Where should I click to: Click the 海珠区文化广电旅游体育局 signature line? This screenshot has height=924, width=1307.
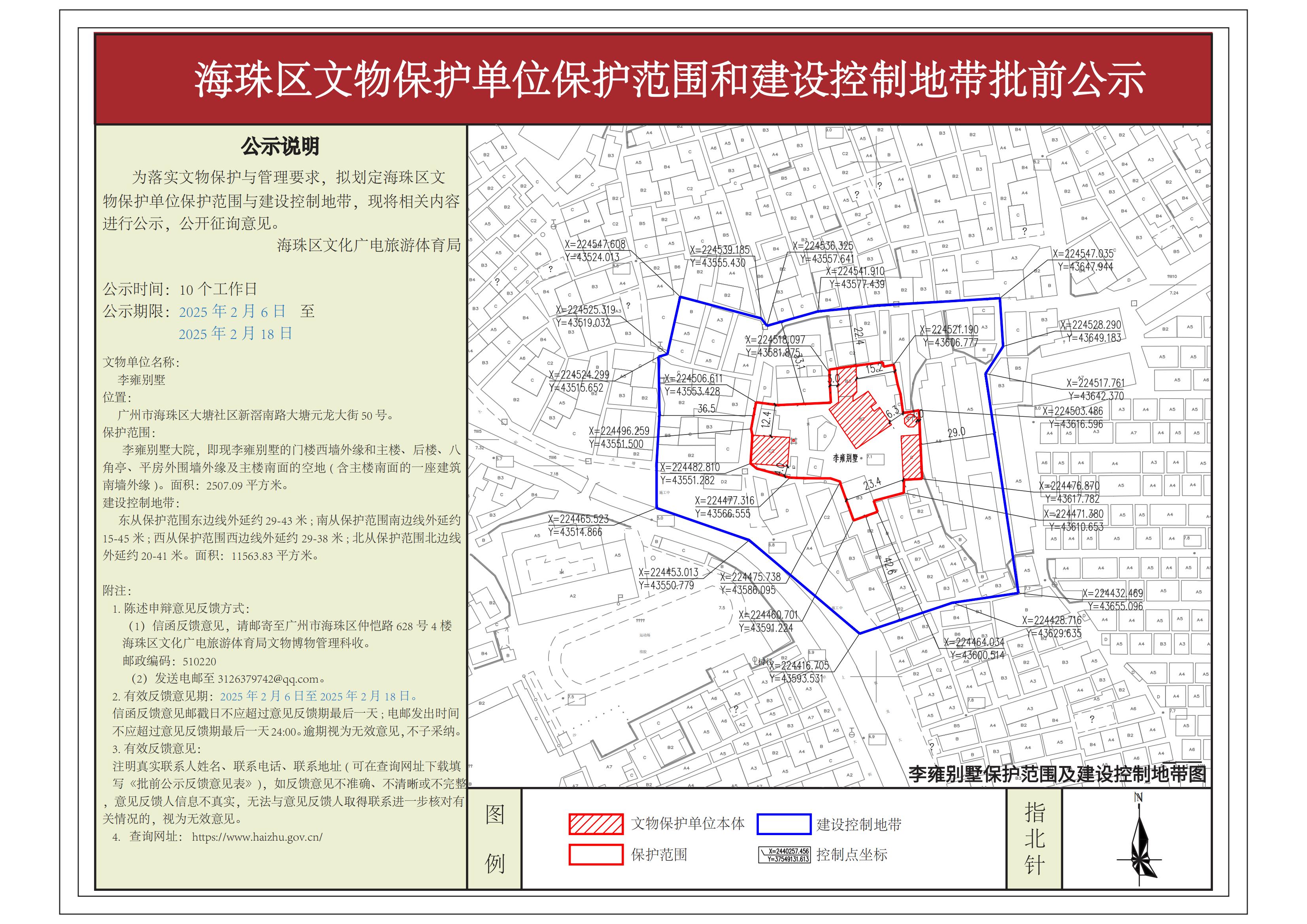[369, 245]
